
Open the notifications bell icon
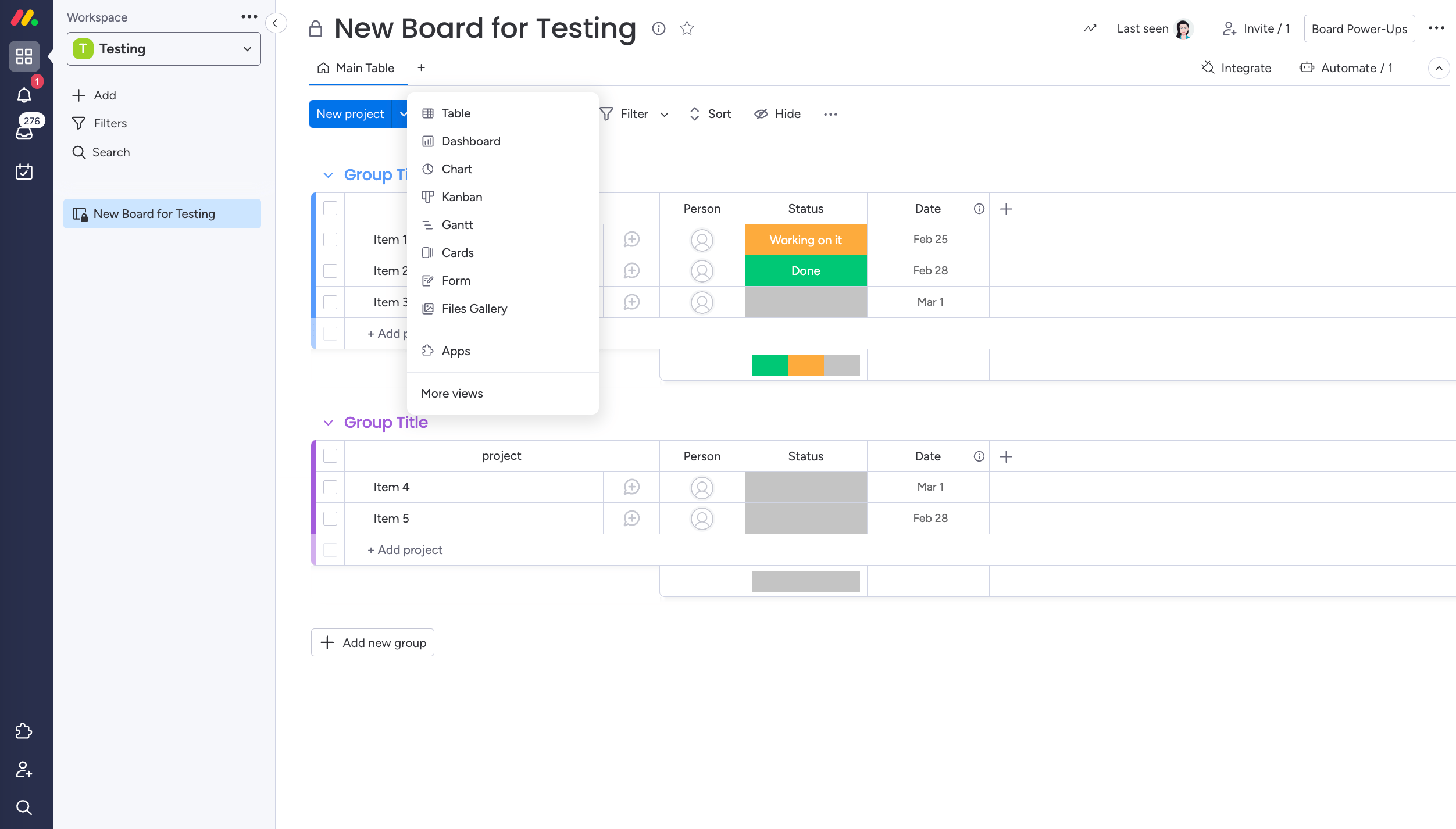tap(24, 95)
